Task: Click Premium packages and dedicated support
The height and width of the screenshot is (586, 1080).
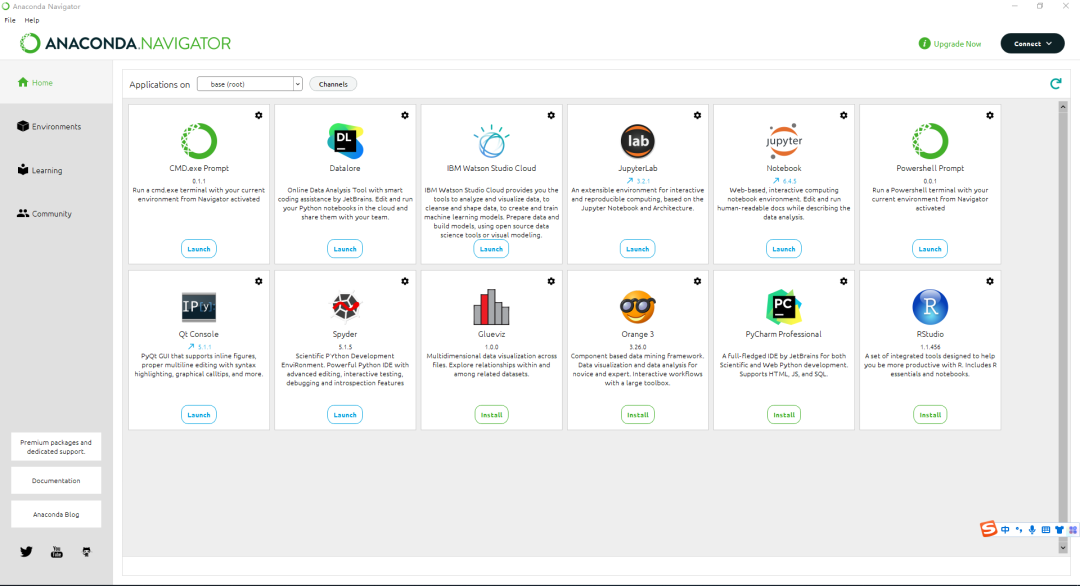Action: 56,447
